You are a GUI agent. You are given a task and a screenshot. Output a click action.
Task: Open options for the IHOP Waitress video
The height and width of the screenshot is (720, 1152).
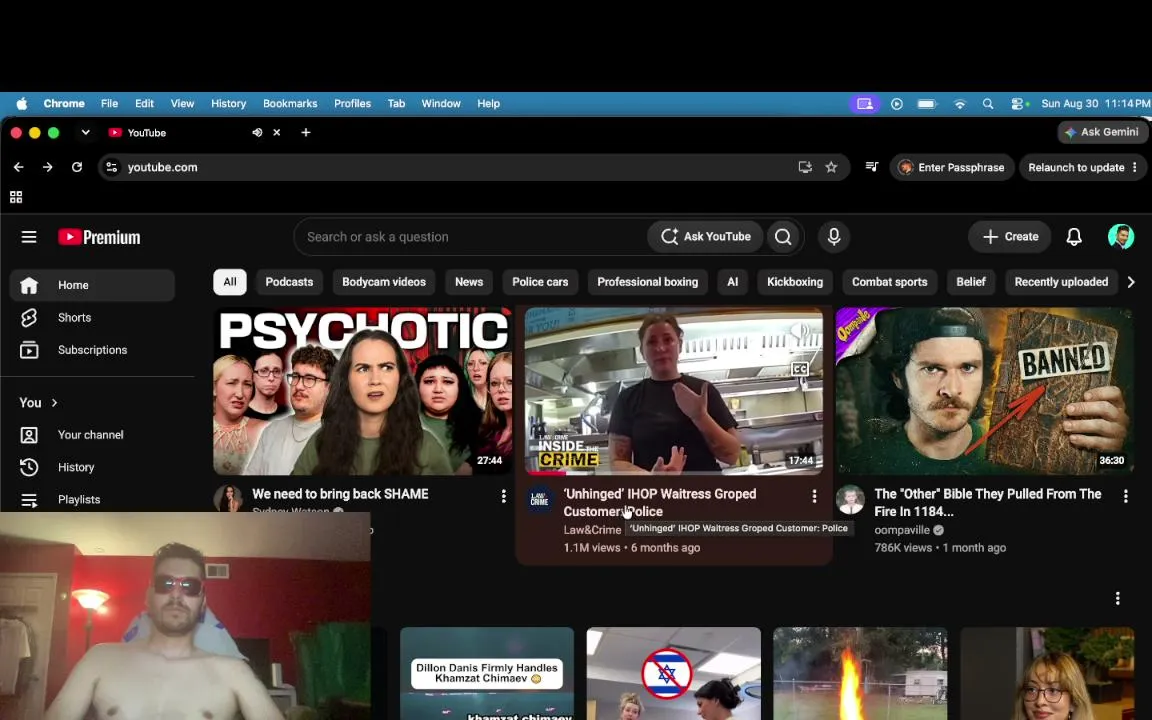click(814, 496)
